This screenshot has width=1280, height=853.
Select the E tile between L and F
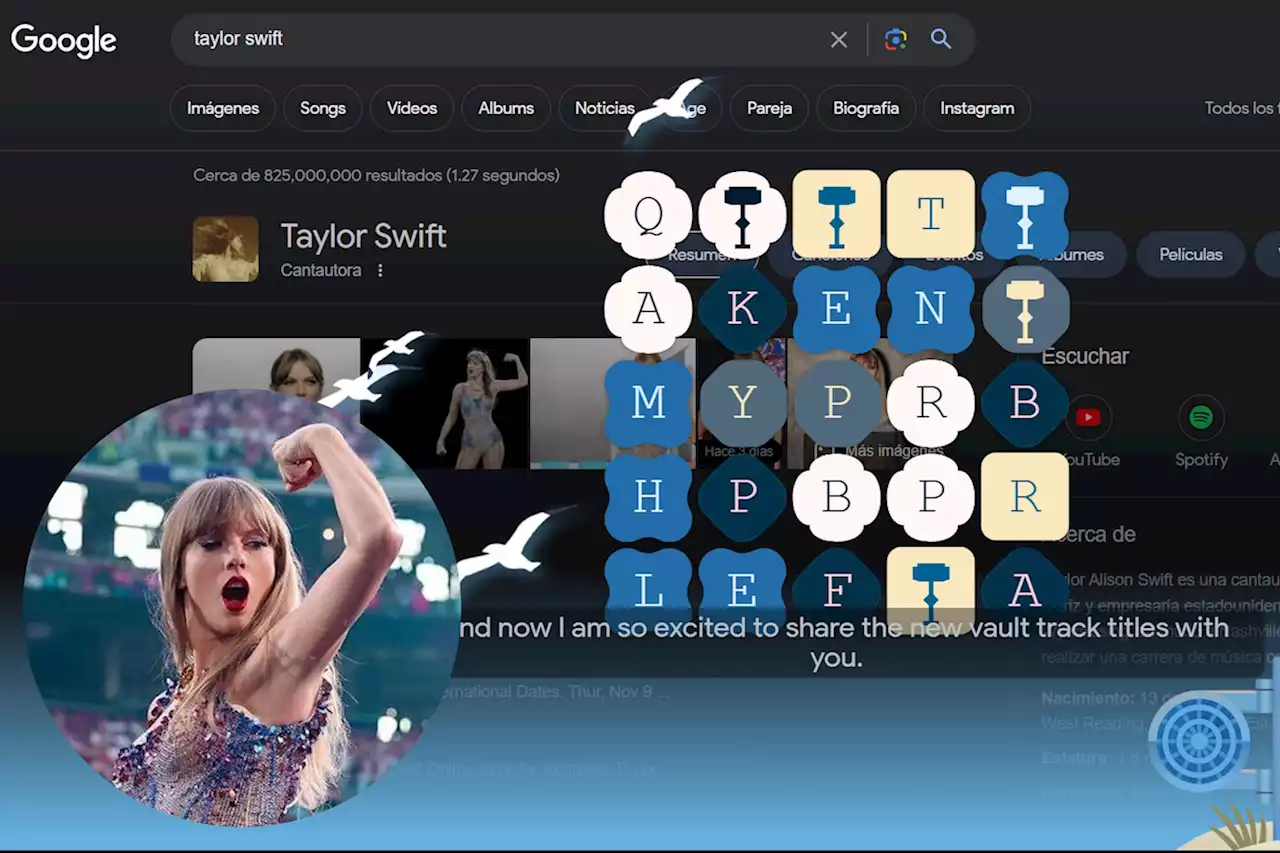742,591
